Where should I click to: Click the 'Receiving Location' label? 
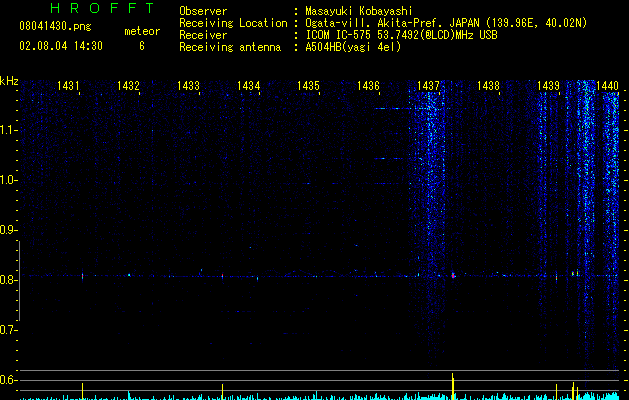pyautogui.click(x=233, y=23)
